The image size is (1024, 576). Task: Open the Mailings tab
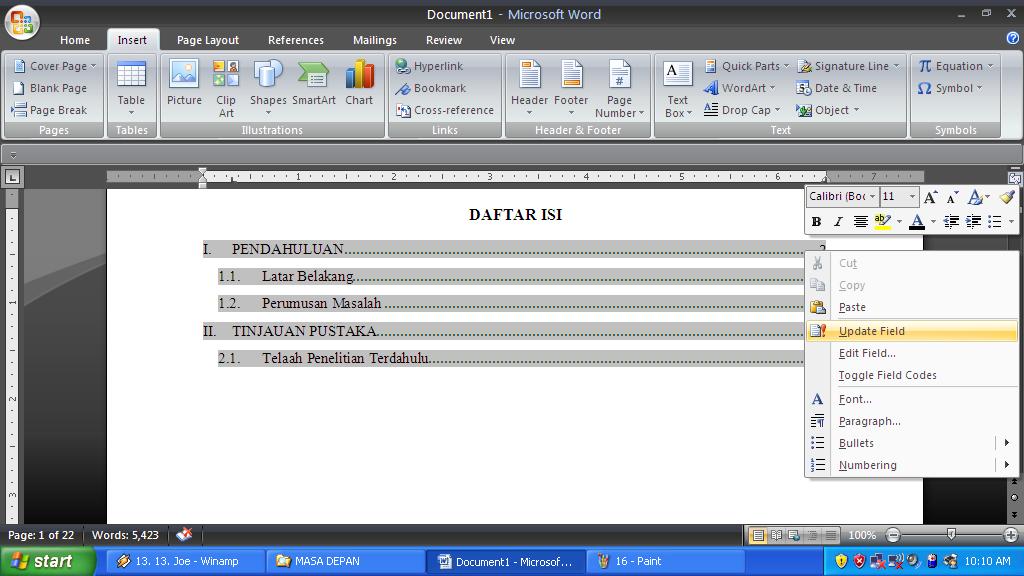(x=375, y=40)
